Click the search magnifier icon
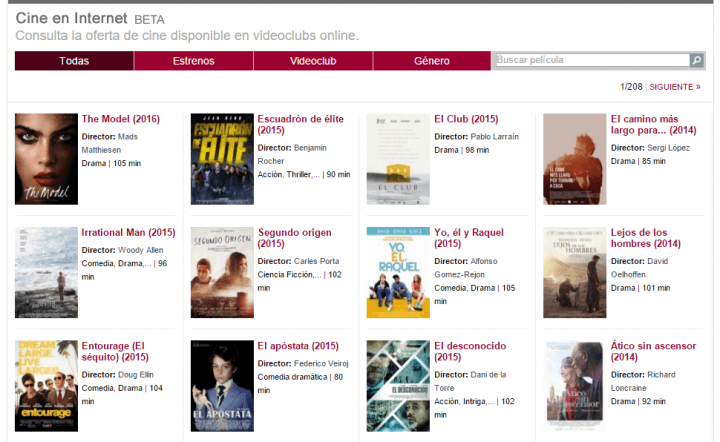 pyautogui.click(x=697, y=60)
